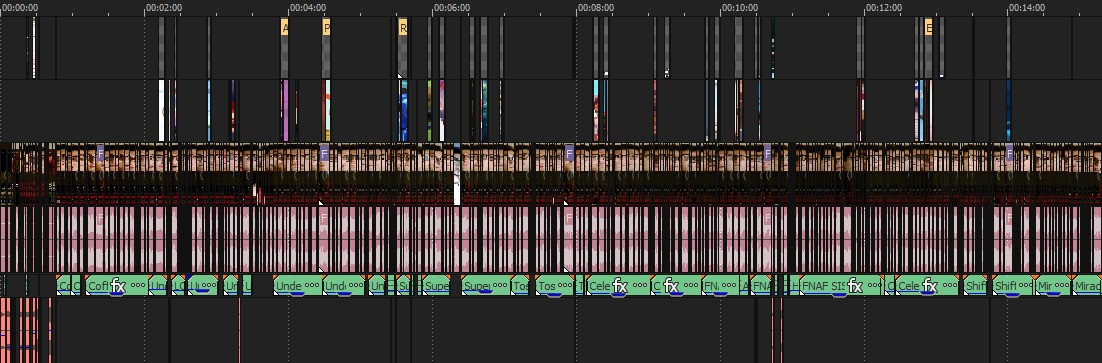1102x363 pixels.
Task: Click the fx icon on FNAF SIS clip
Action: [x=855, y=286]
